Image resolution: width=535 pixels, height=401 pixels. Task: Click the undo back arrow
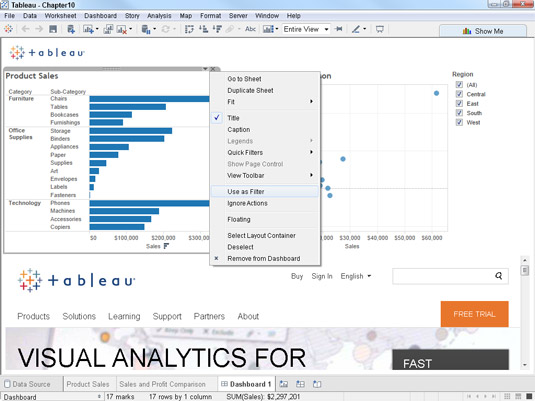[x=25, y=29]
